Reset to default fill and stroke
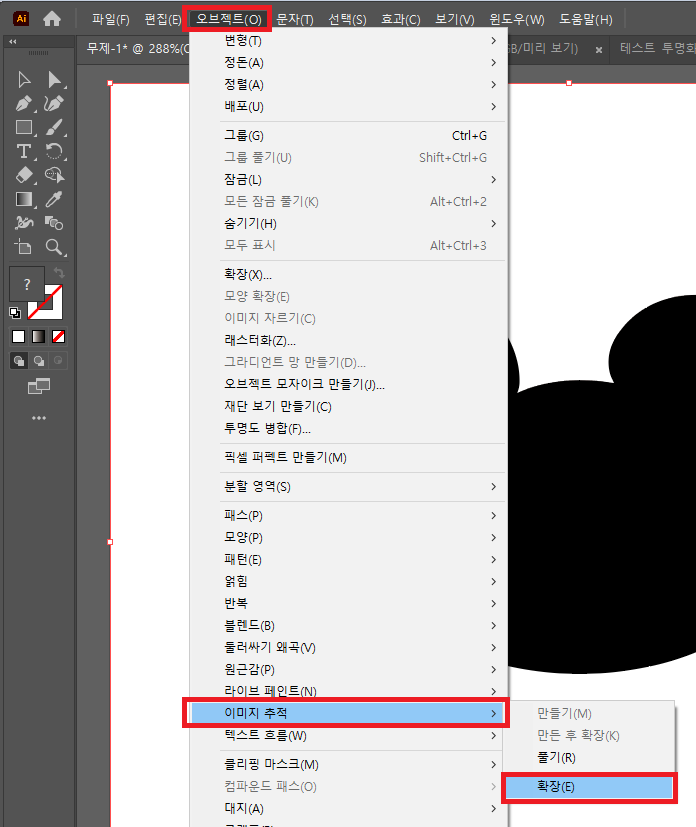 coord(15,313)
